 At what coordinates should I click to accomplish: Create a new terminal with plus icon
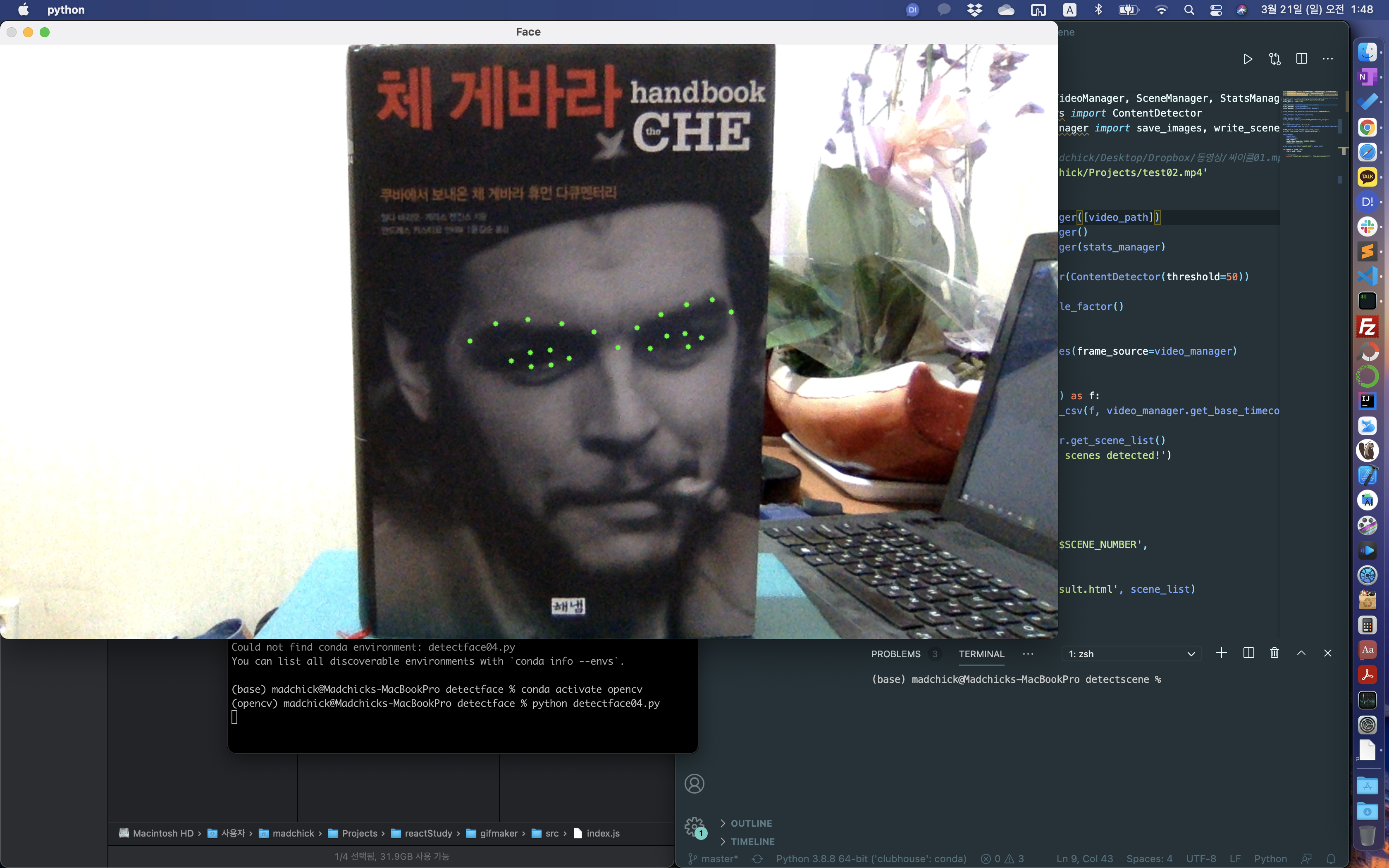(x=1222, y=653)
